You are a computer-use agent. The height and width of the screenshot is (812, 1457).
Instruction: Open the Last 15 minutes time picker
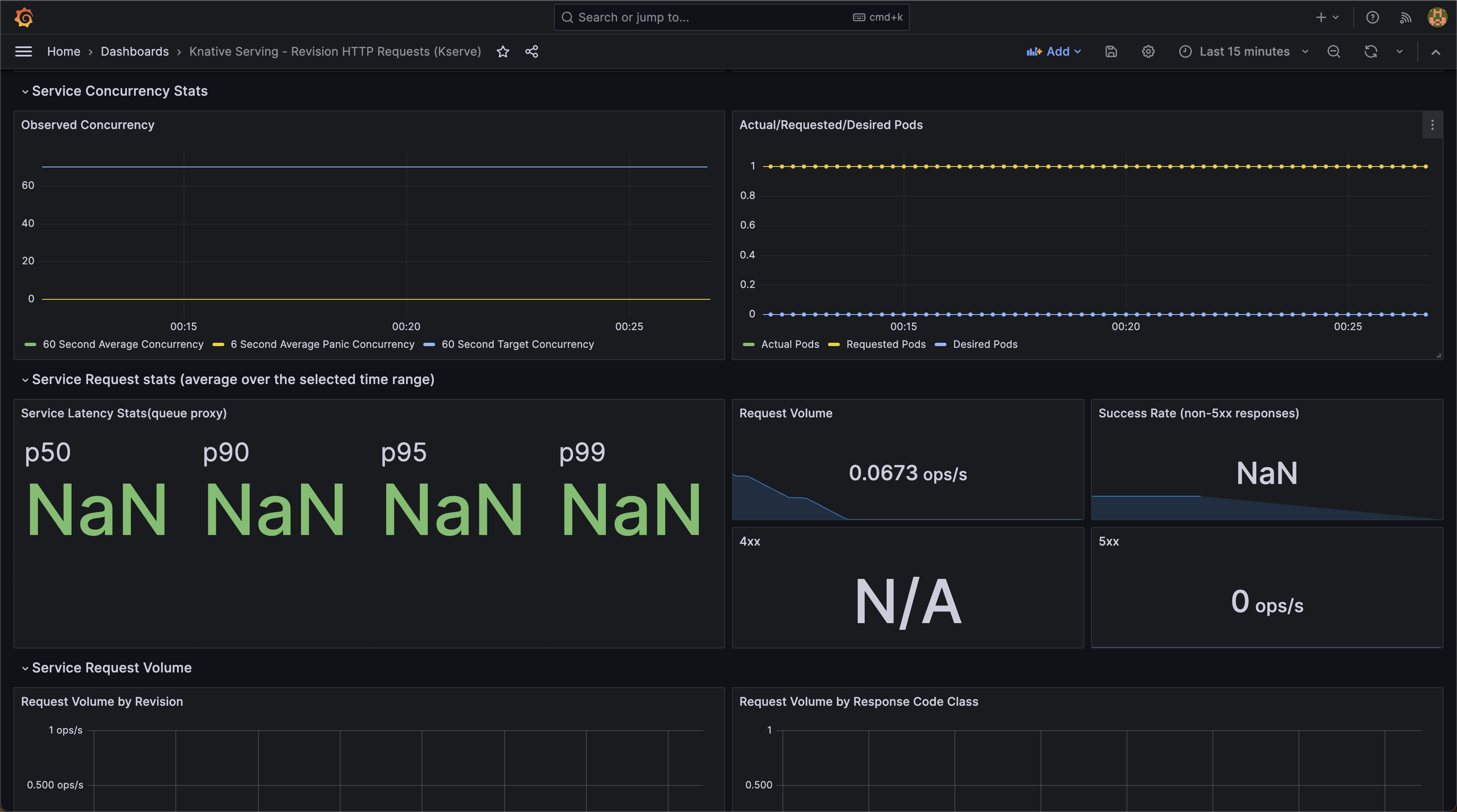tap(1244, 51)
